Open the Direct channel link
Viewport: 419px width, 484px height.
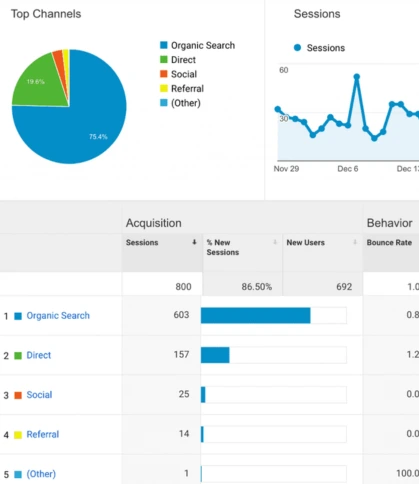(39, 355)
